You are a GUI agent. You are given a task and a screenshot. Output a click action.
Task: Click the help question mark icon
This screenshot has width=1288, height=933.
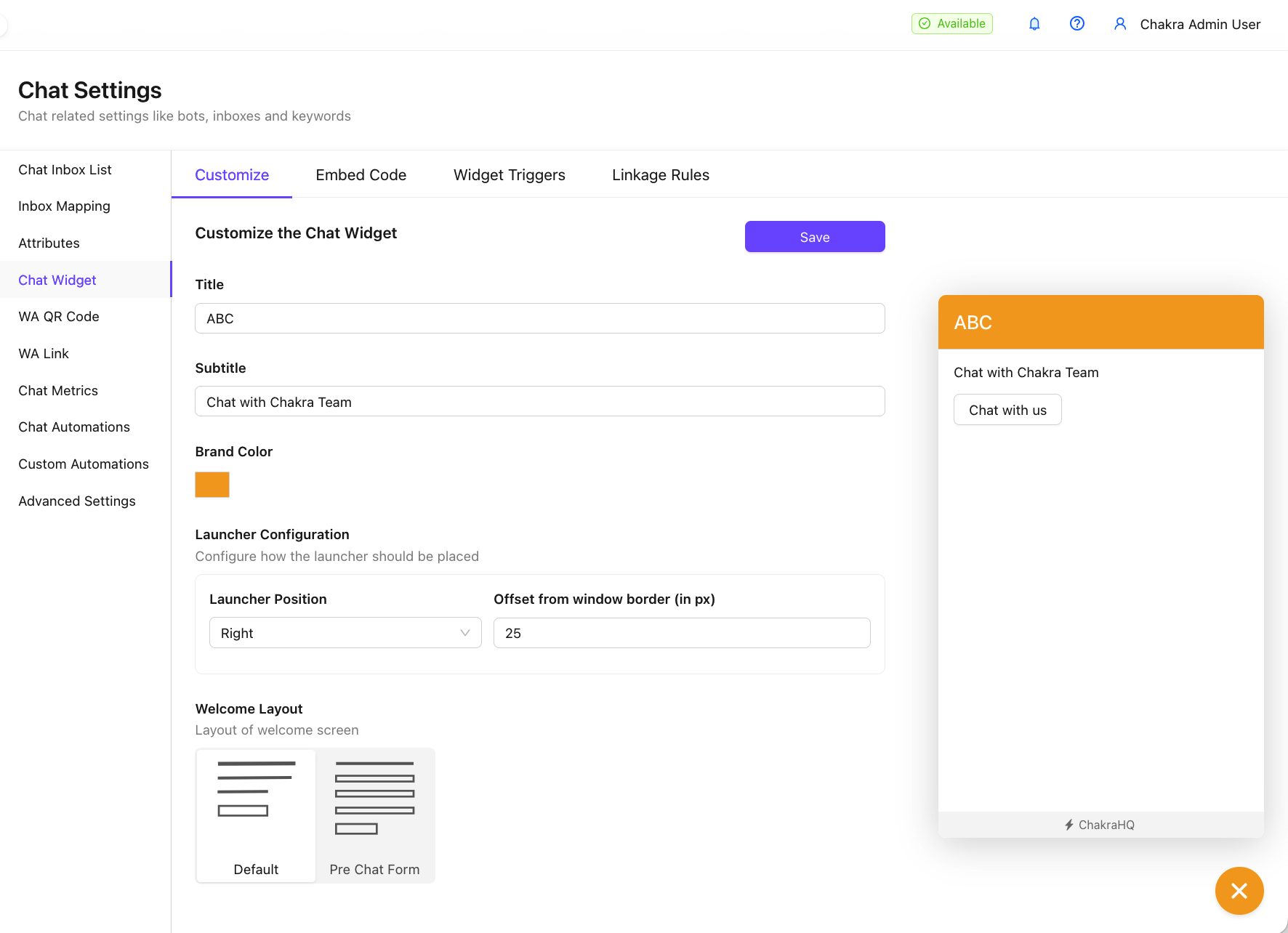coord(1077,24)
